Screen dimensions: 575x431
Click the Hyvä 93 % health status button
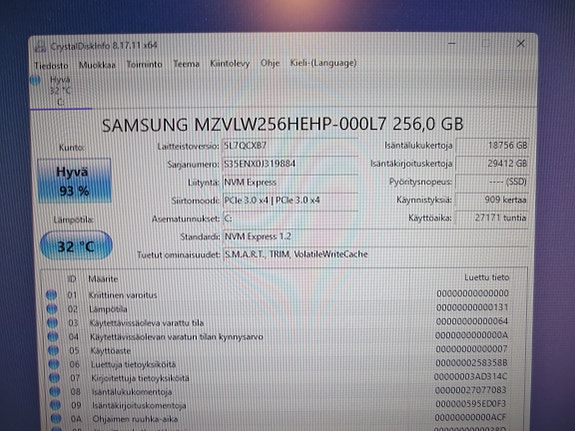point(74,180)
